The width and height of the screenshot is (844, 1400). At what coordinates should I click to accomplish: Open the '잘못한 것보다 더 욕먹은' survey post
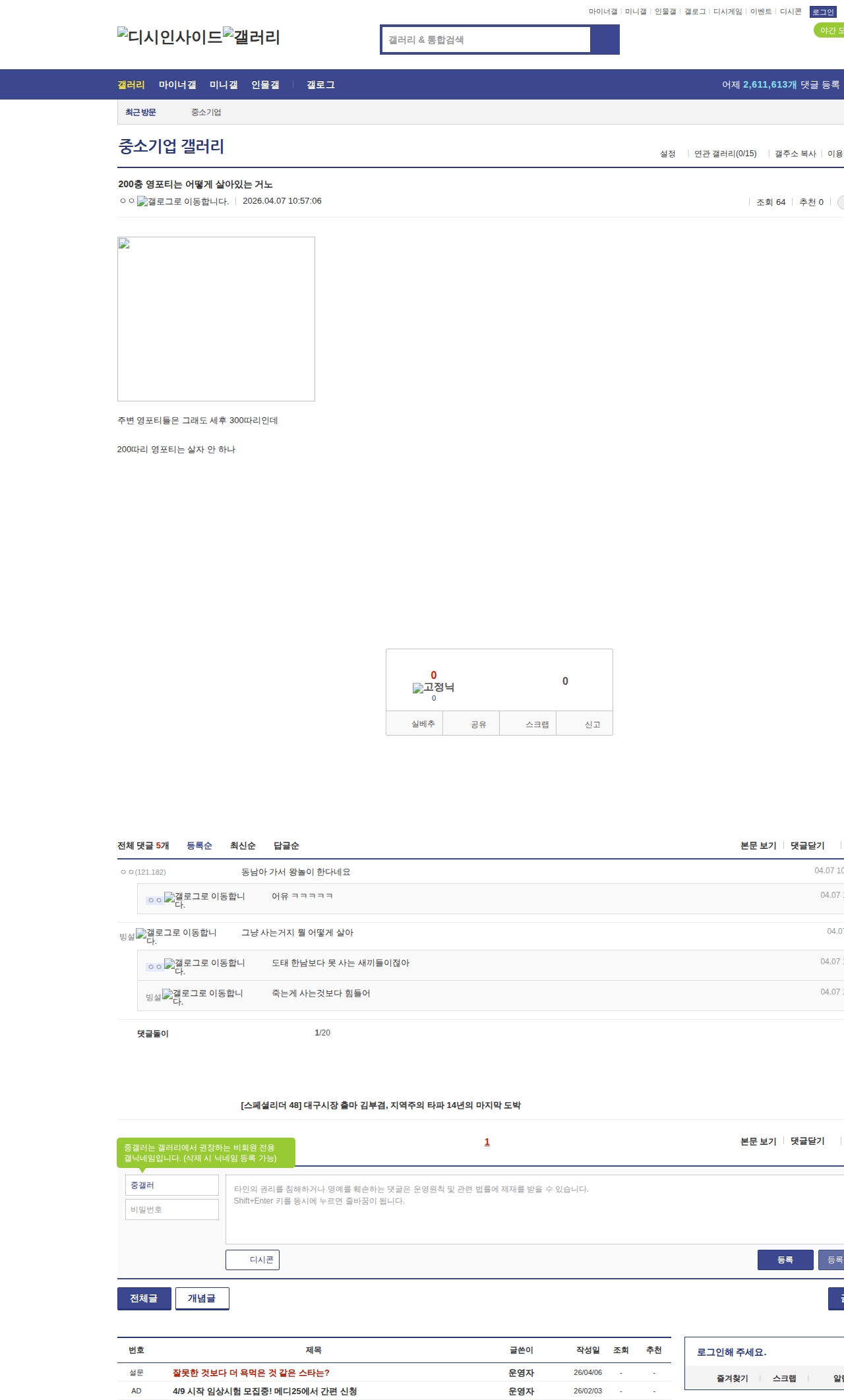pyautogui.click(x=251, y=1372)
